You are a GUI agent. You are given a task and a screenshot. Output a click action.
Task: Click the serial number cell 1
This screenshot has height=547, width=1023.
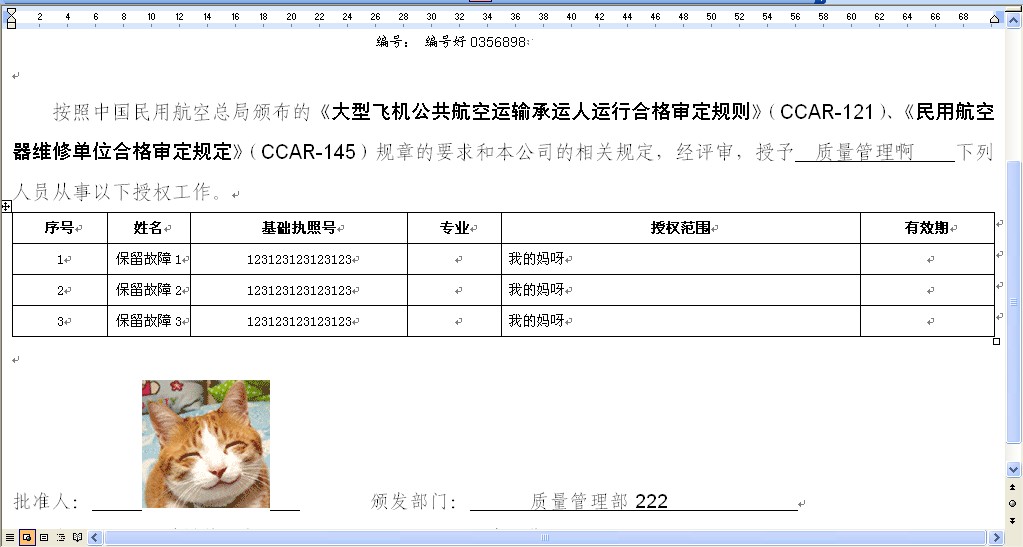60,259
